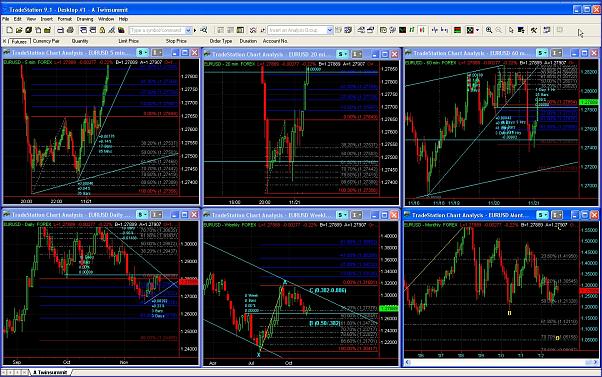Click the Limit Price label in order bar
Image resolution: width=602 pixels, height=377 pixels.
tap(129, 41)
